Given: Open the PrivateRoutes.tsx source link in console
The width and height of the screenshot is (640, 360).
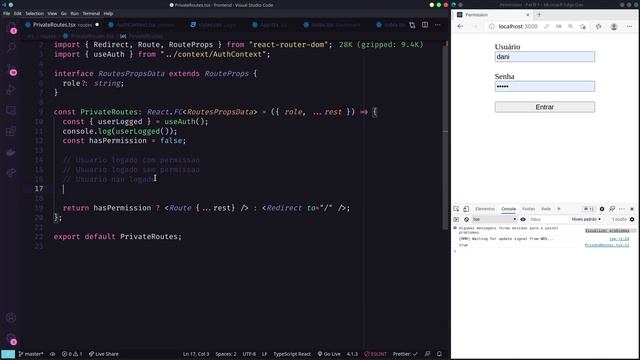Looking at the screenshot, I should [607, 245].
